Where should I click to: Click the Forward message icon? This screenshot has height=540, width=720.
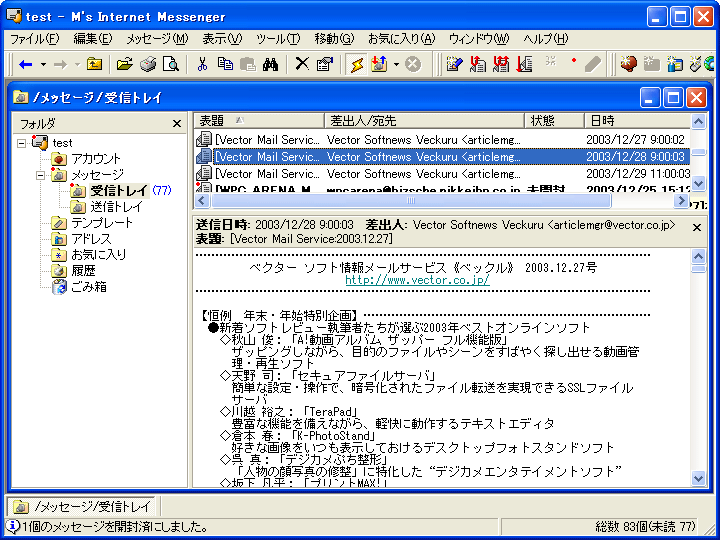pos(525,65)
